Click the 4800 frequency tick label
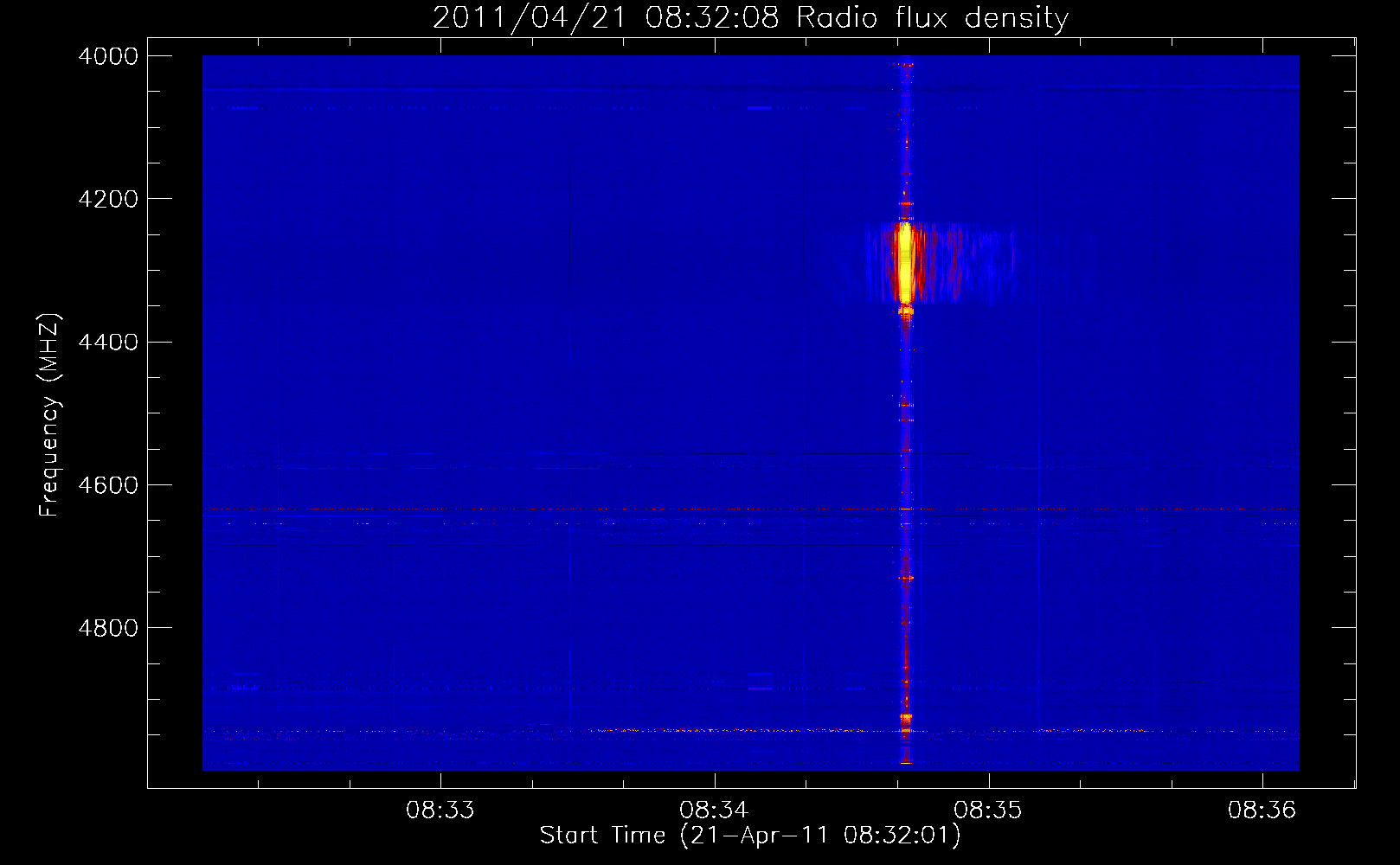 tap(108, 628)
